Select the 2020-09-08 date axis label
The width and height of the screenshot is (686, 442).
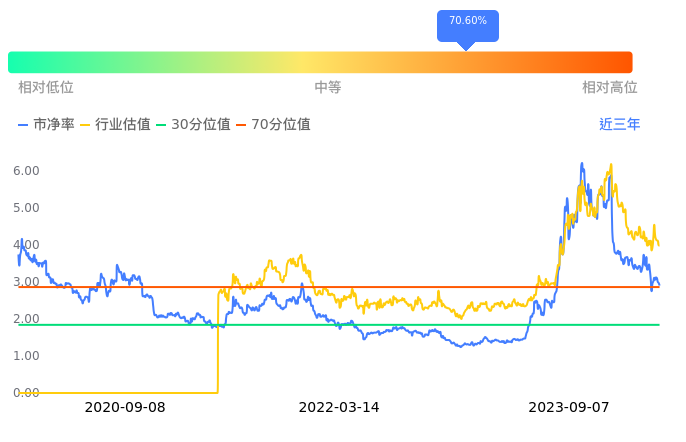coord(125,407)
